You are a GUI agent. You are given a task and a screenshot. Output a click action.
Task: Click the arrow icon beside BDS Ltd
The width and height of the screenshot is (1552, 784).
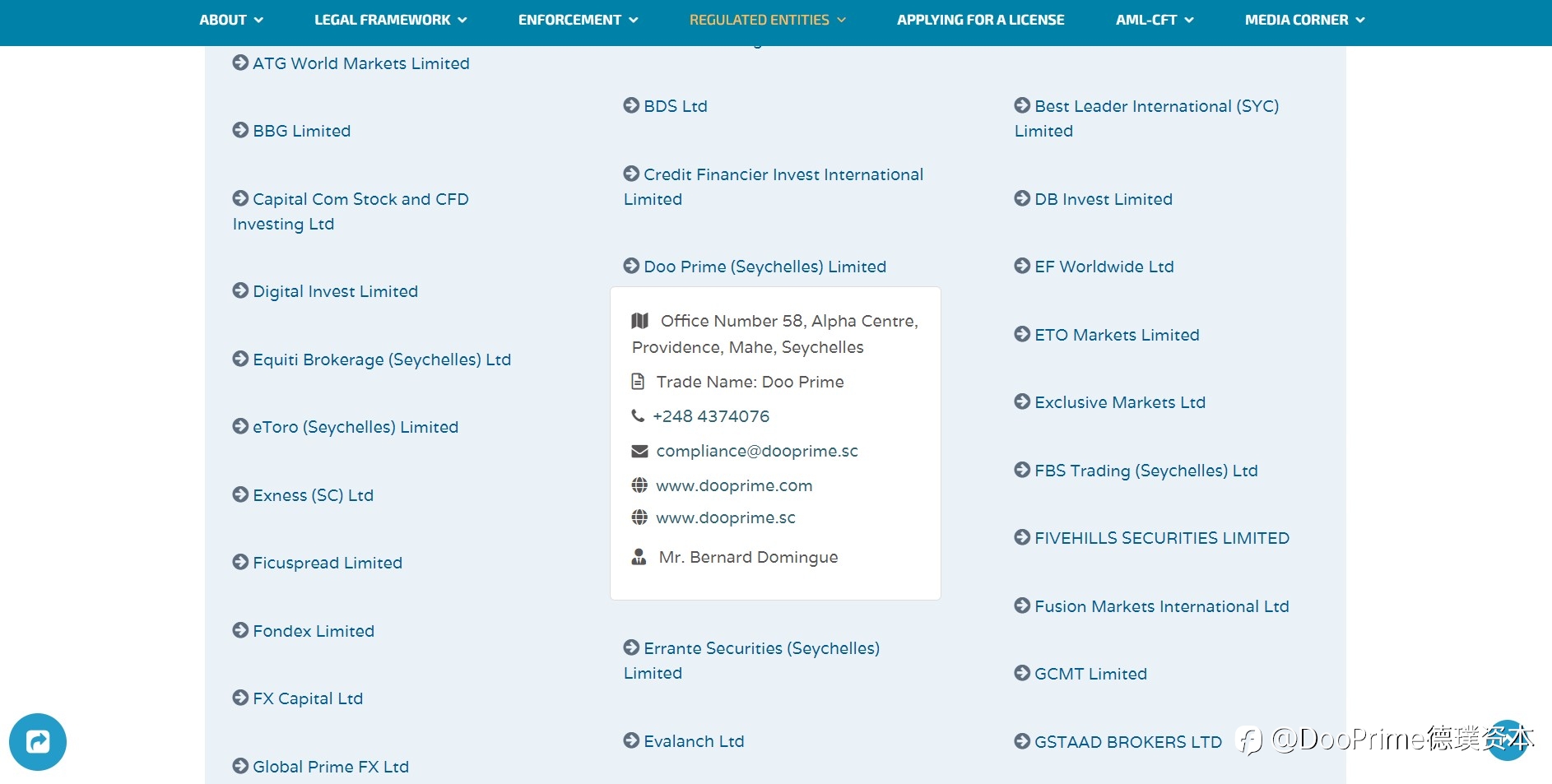(x=631, y=105)
